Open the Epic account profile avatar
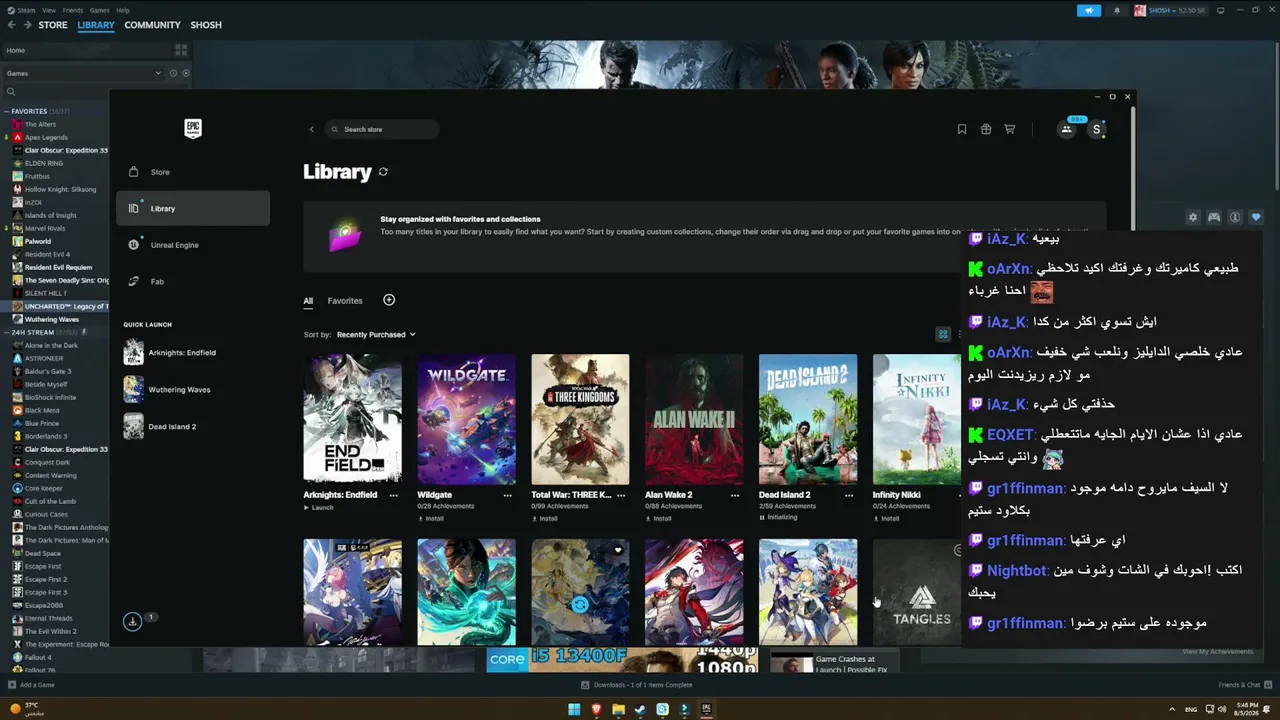The width and height of the screenshot is (1280, 720). (x=1097, y=129)
